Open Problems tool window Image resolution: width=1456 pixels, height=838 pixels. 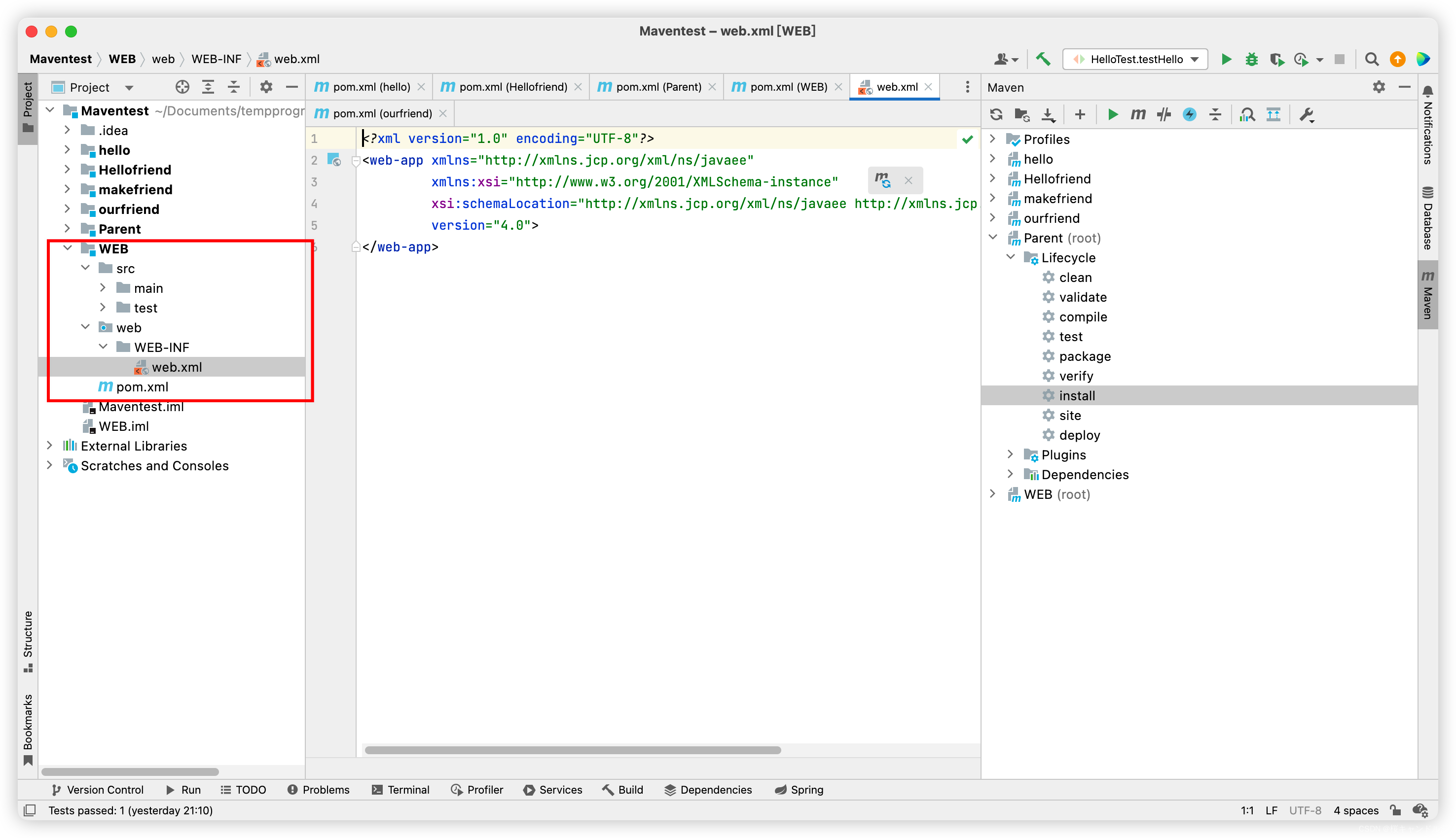pyautogui.click(x=318, y=790)
